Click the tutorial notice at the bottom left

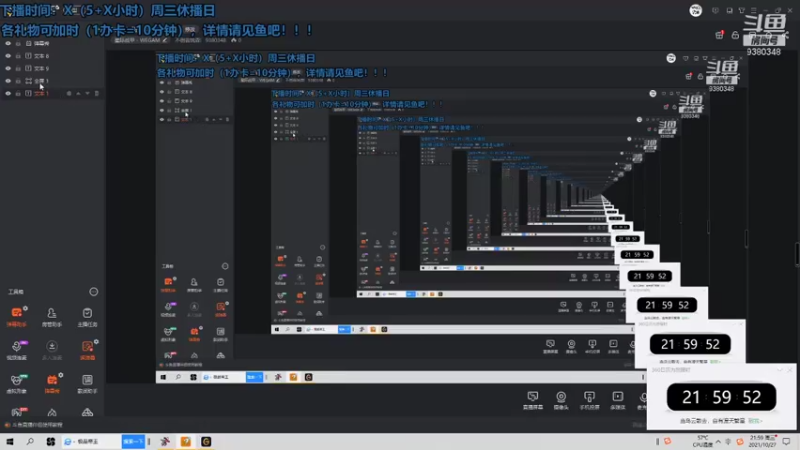coord(34,424)
